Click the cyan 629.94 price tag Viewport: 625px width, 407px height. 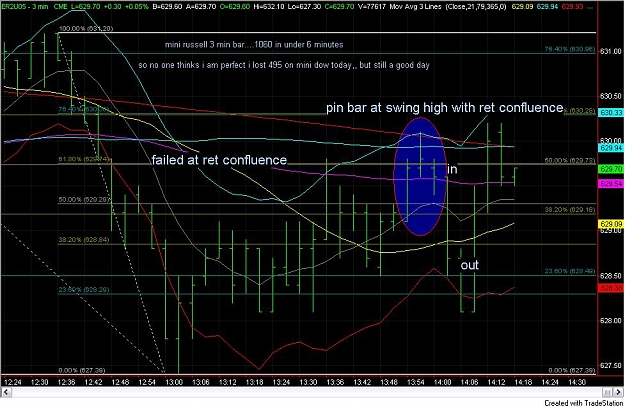(611, 148)
